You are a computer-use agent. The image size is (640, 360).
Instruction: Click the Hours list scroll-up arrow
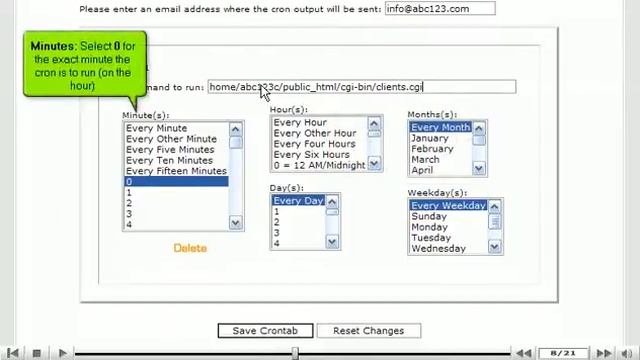(x=374, y=123)
